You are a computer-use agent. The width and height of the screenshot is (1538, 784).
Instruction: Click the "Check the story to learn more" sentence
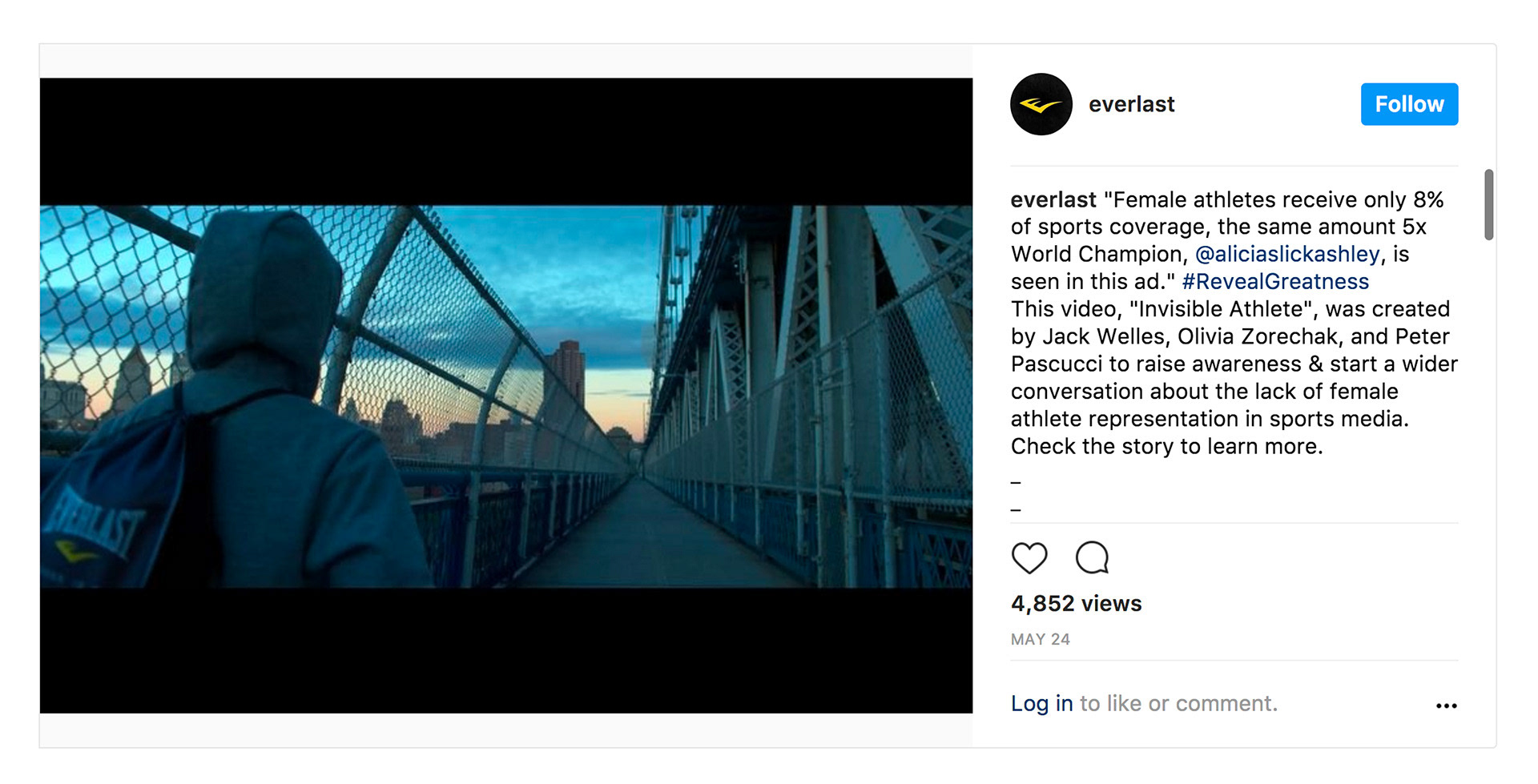coord(1166,446)
